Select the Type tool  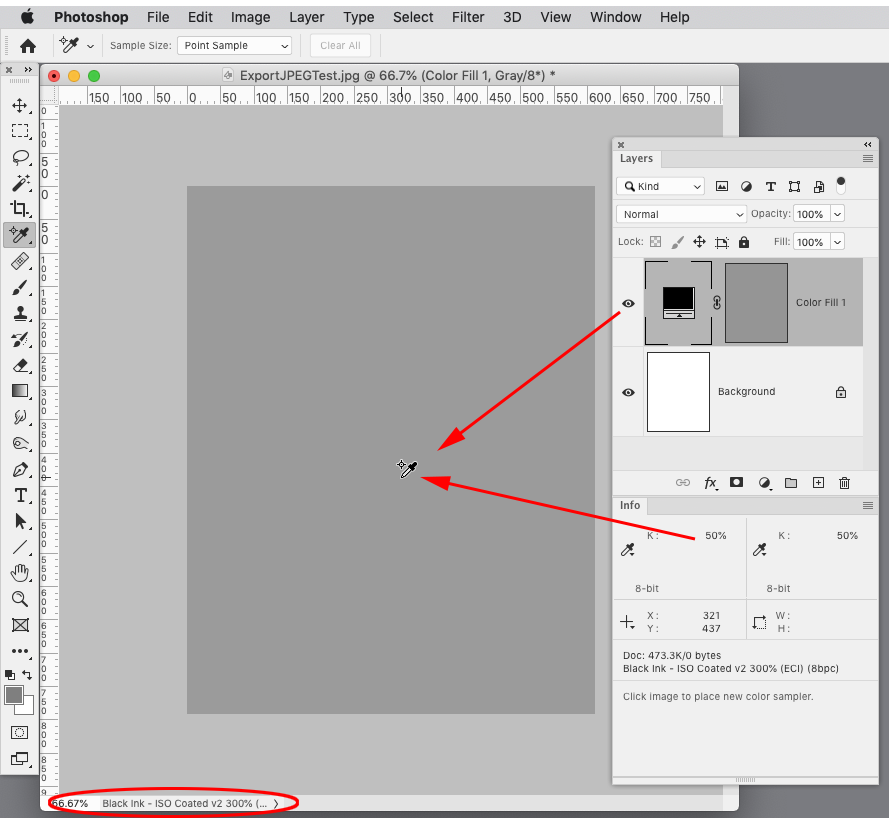(x=21, y=495)
